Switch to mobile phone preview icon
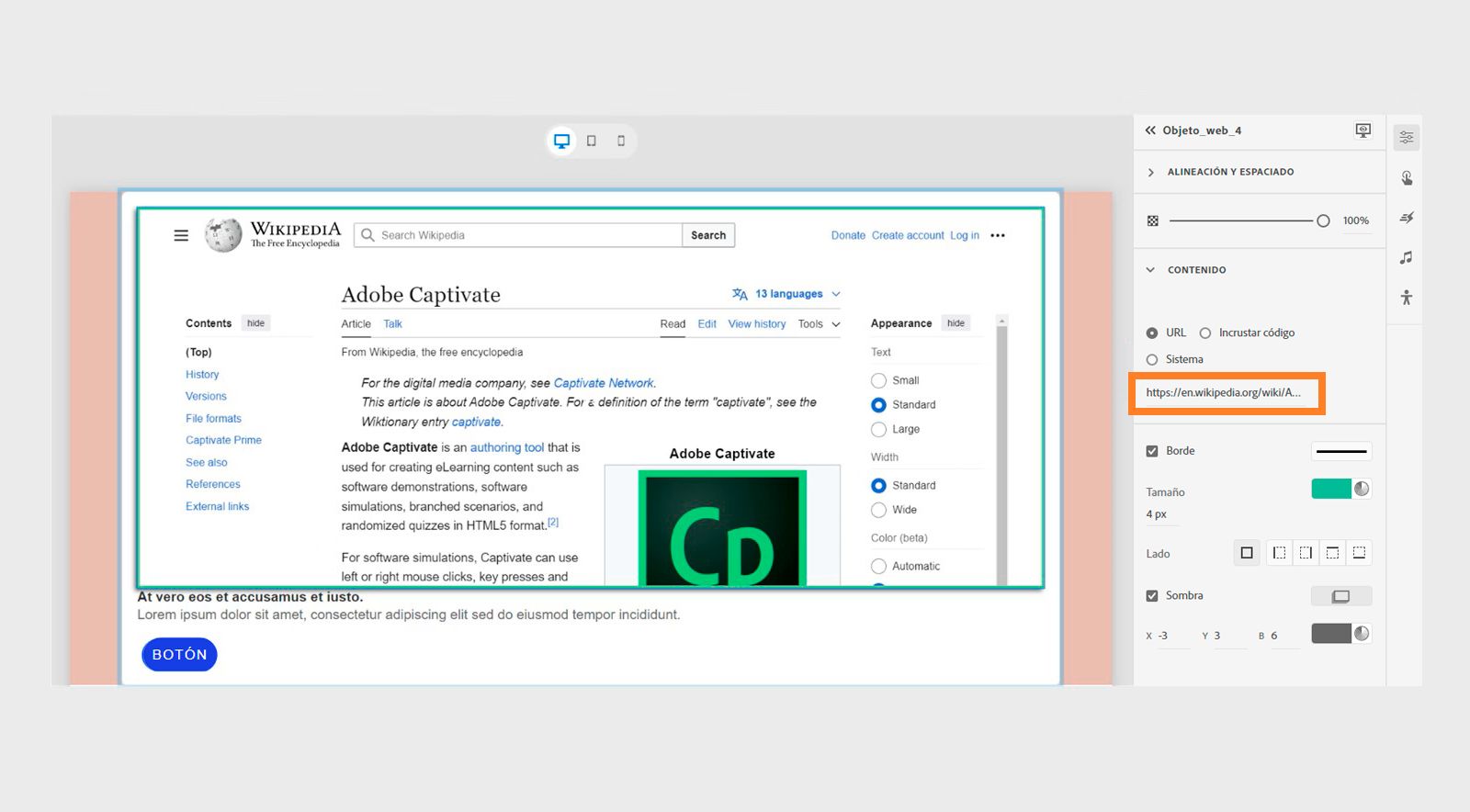Screen dimensions: 1470x812 (x=621, y=141)
